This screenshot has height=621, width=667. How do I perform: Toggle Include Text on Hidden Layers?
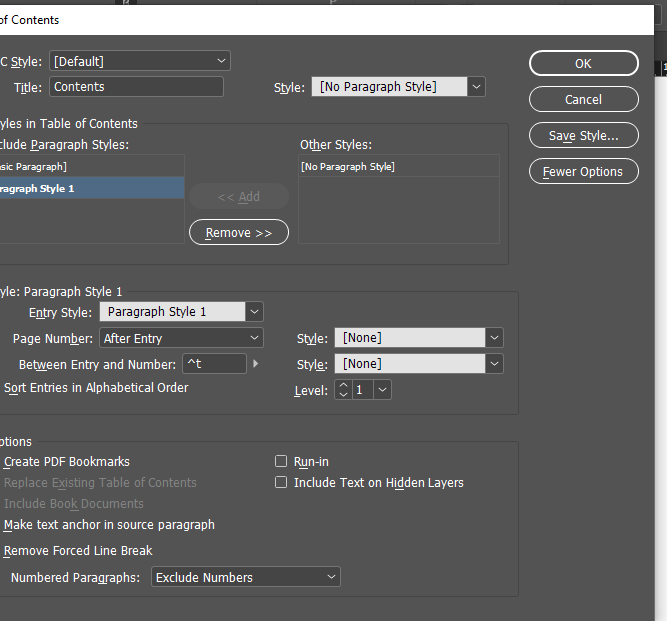(281, 483)
